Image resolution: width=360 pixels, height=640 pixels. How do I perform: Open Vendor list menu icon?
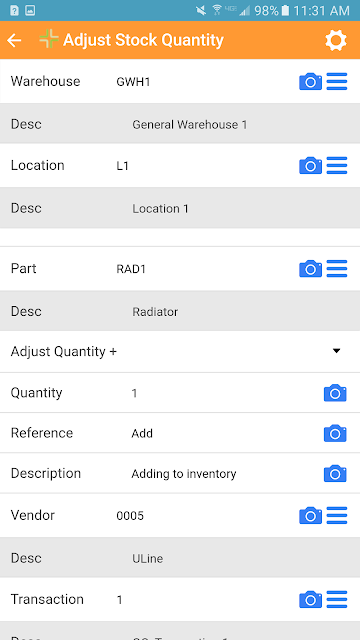pos(337,516)
